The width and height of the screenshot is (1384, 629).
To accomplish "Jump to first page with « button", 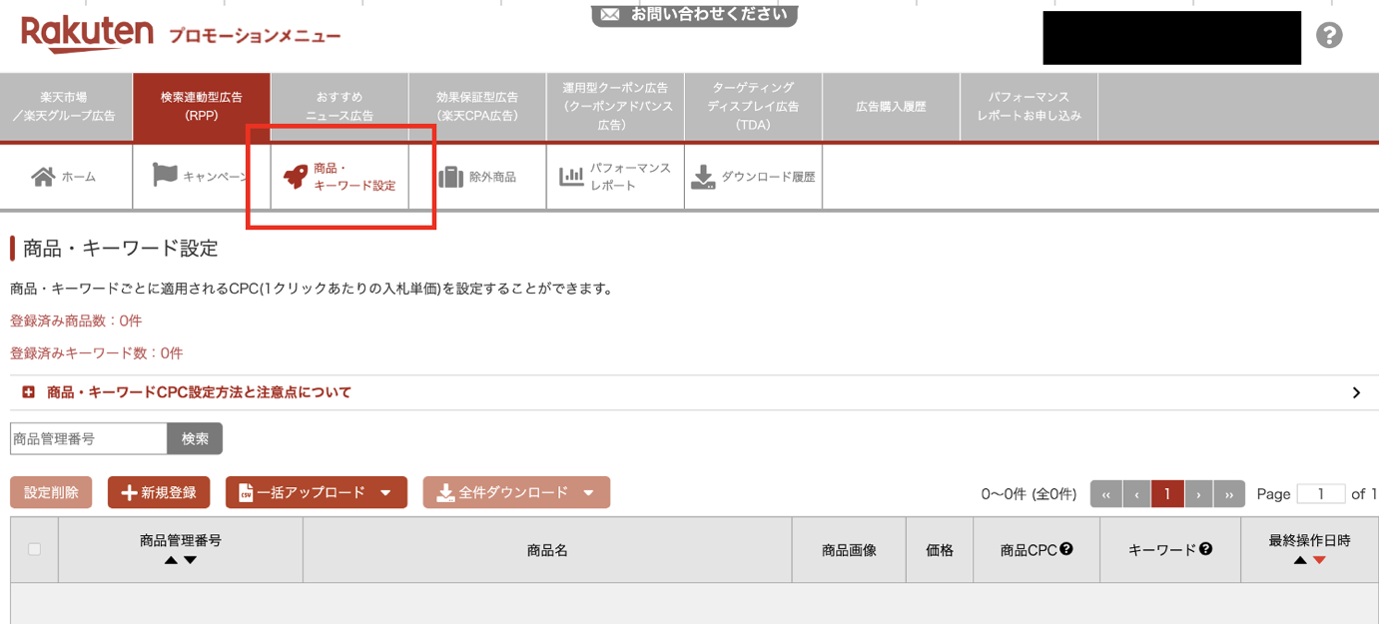I will click(1106, 494).
